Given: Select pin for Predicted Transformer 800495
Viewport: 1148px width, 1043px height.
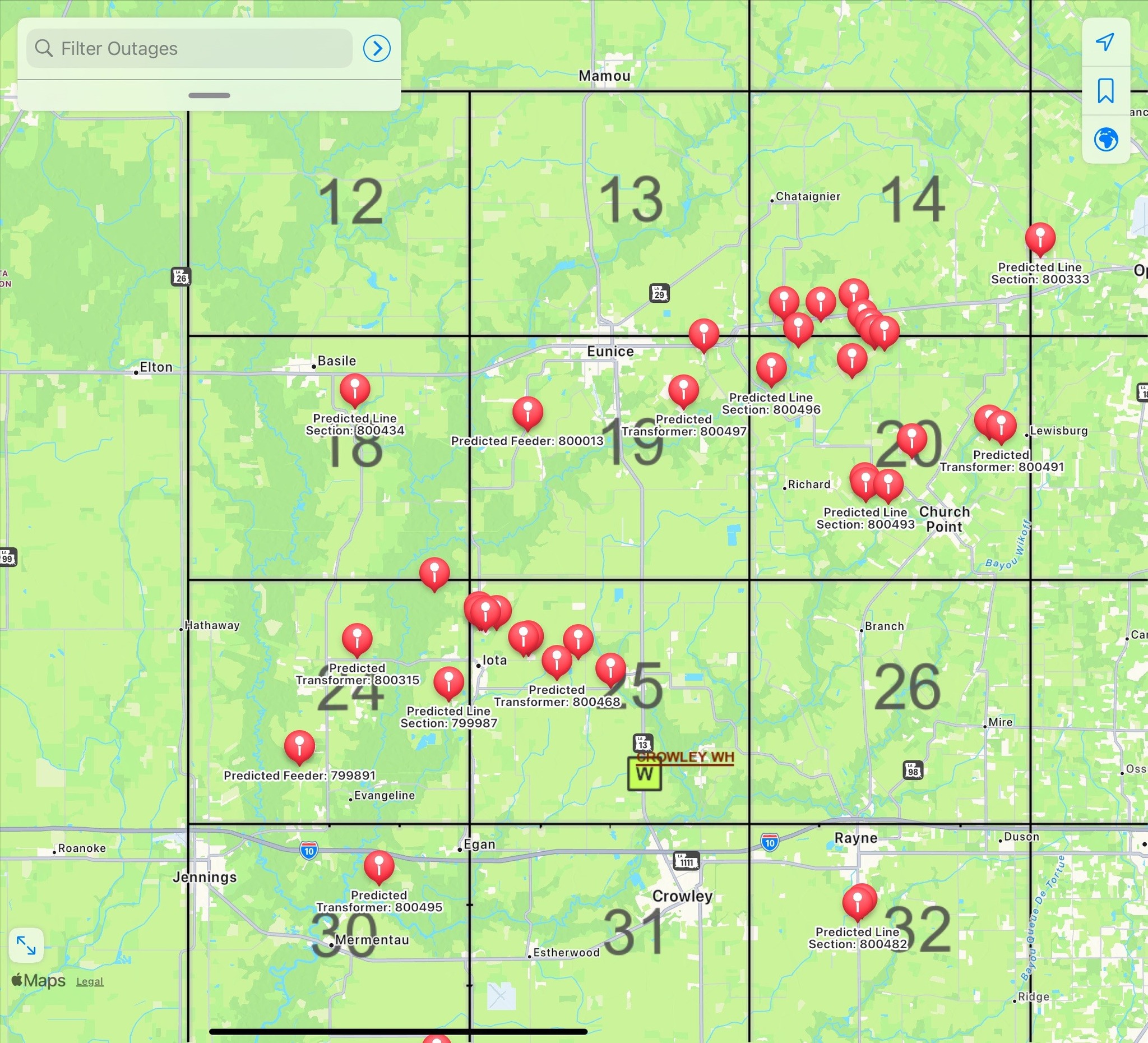Looking at the screenshot, I should click(x=379, y=866).
